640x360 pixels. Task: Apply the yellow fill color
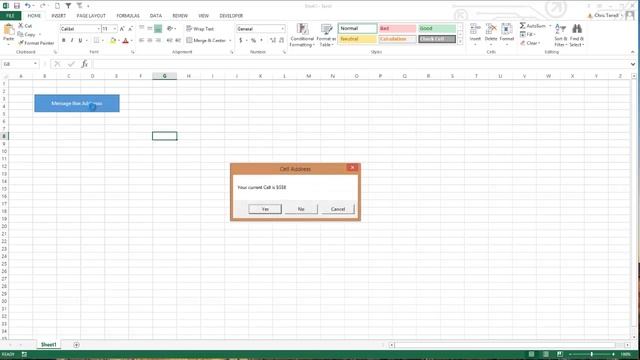click(113, 40)
